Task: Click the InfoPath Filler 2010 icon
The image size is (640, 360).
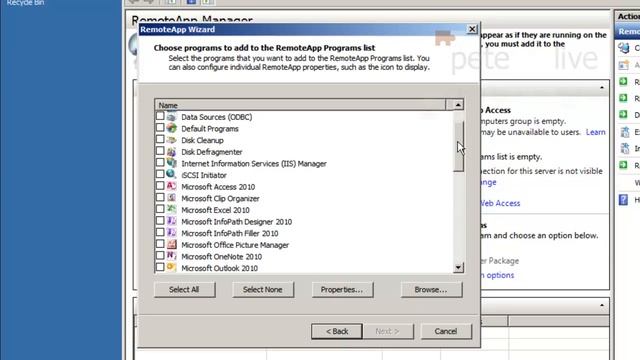Action: tap(171, 233)
